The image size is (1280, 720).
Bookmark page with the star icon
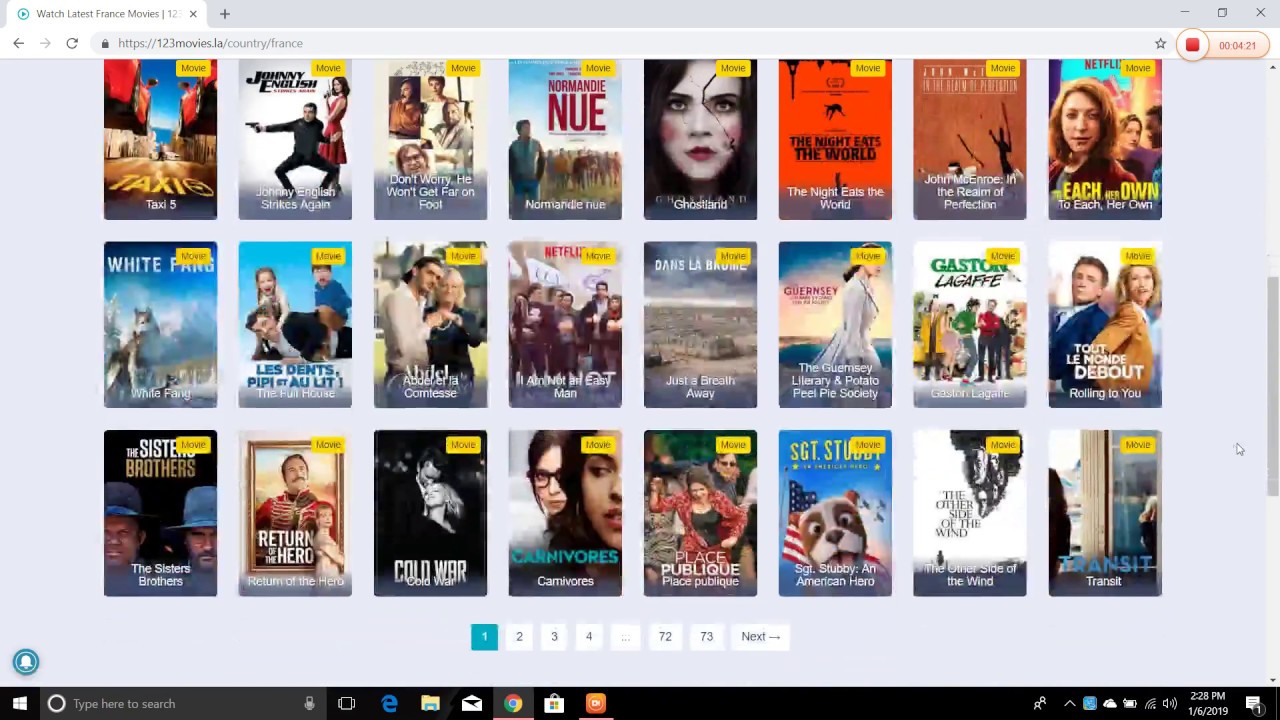(x=1160, y=44)
